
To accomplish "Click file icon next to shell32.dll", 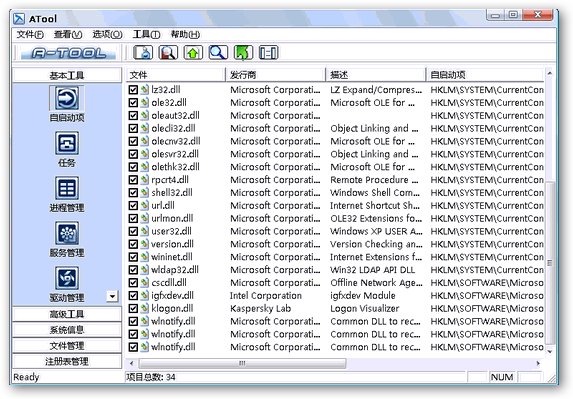I will click(145, 193).
